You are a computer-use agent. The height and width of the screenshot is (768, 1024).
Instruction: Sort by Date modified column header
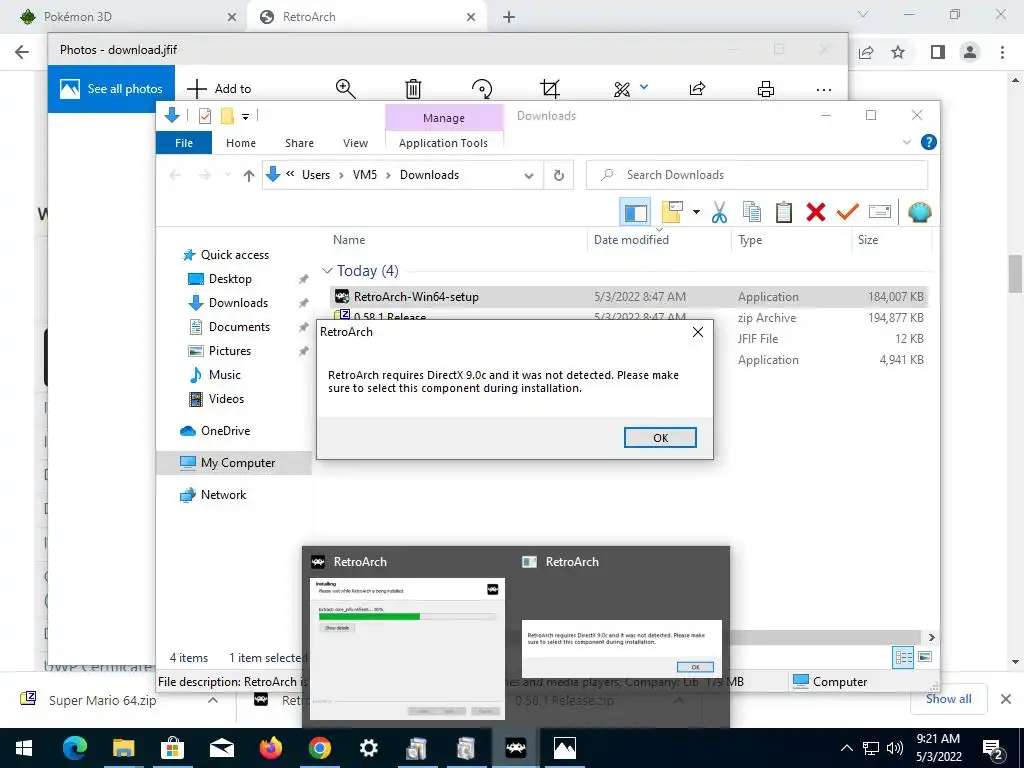tap(631, 240)
